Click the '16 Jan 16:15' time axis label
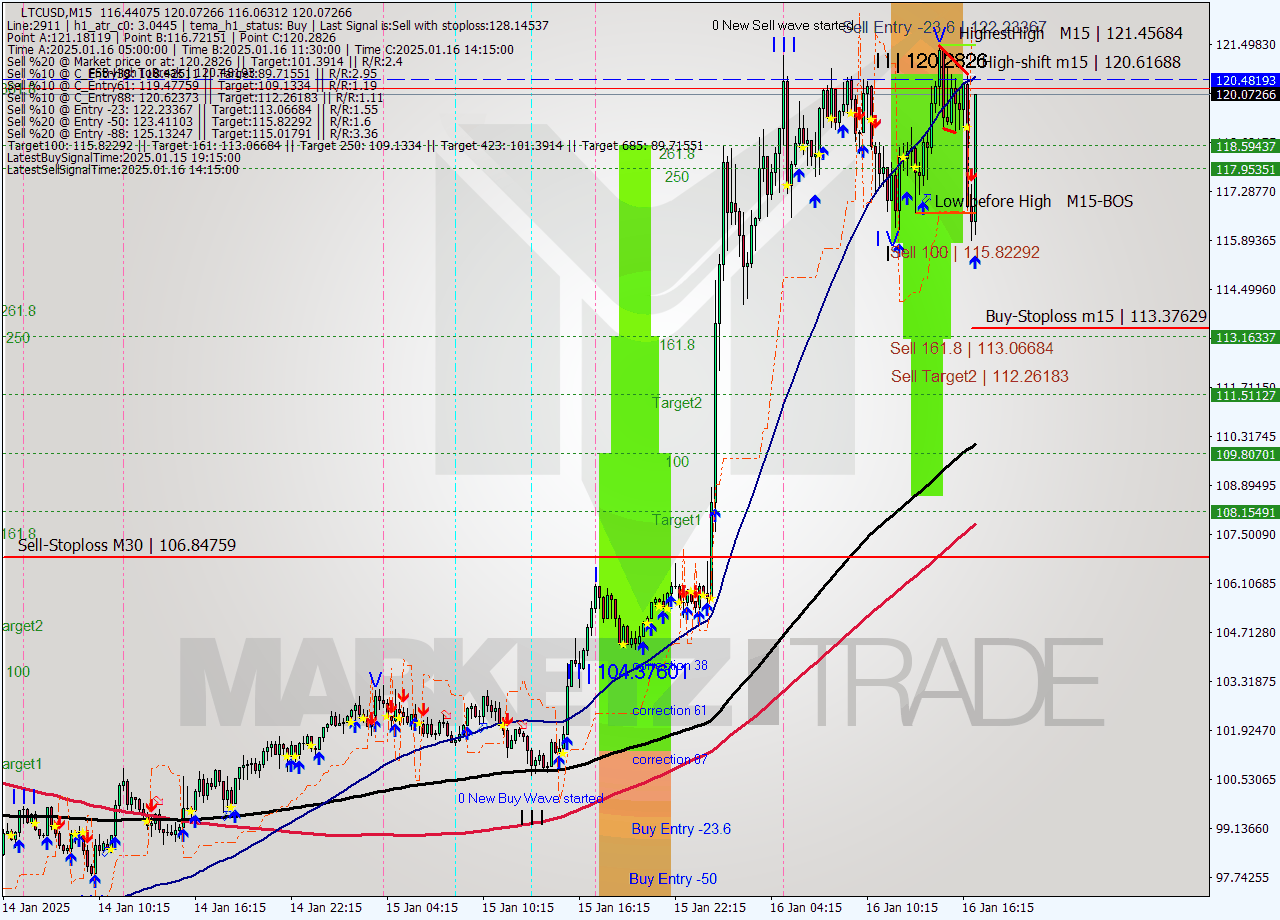The image size is (1280, 920). [x=997, y=908]
